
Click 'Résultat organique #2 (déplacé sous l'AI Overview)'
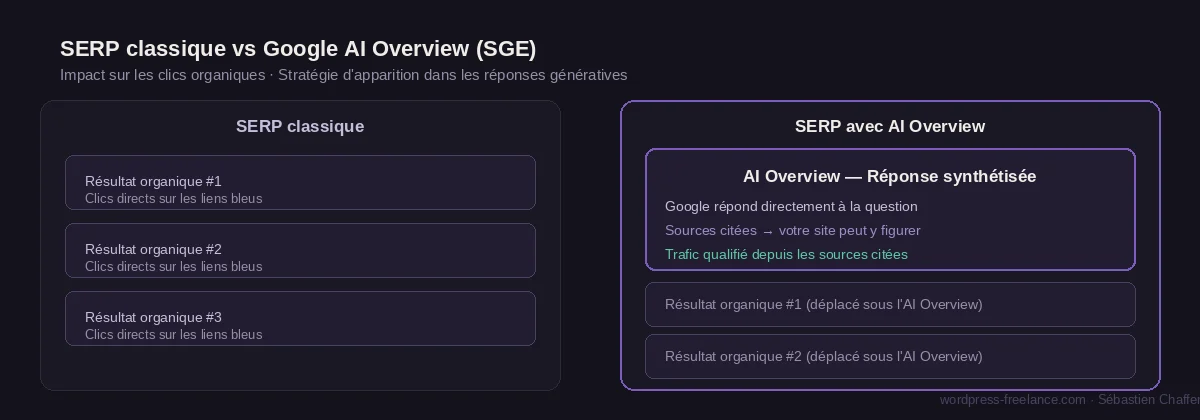pos(890,356)
